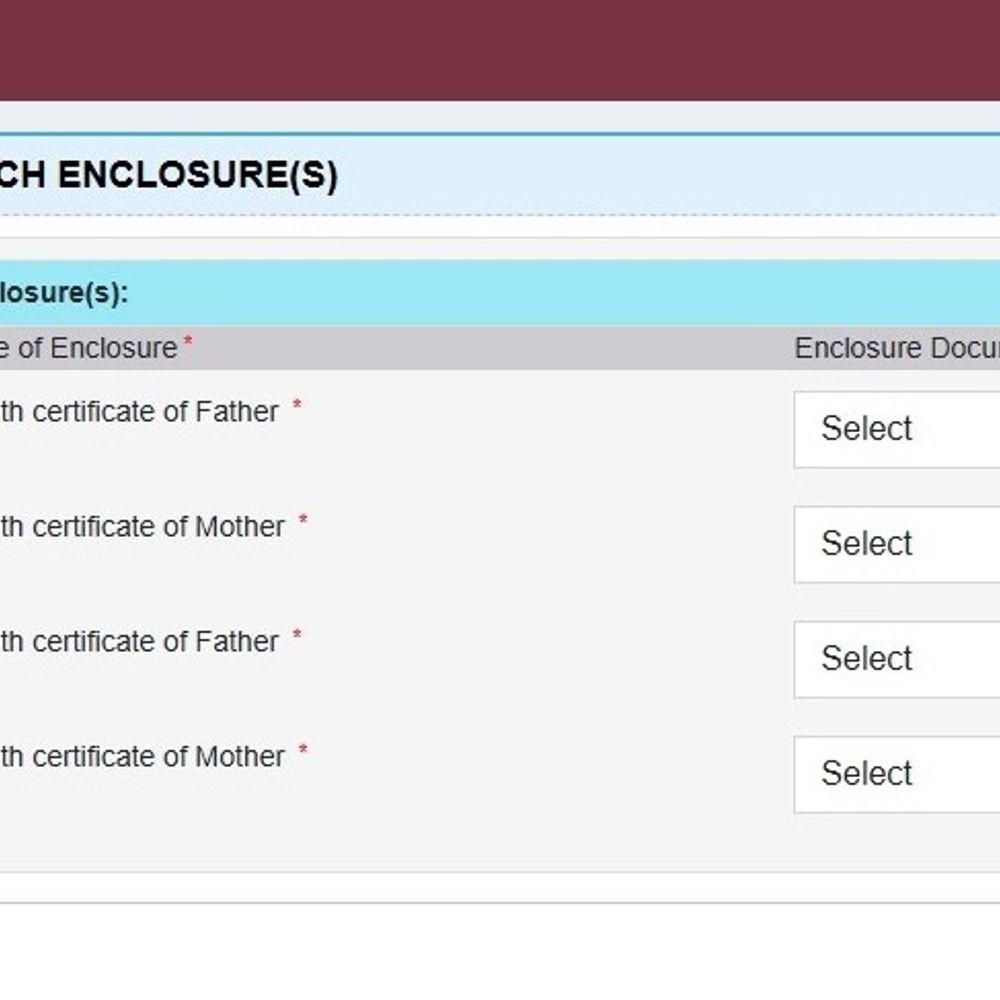Click the "Enclosure Docu" column header
The height and width of the screenshot is (1000, 1000).
point(897,348)
